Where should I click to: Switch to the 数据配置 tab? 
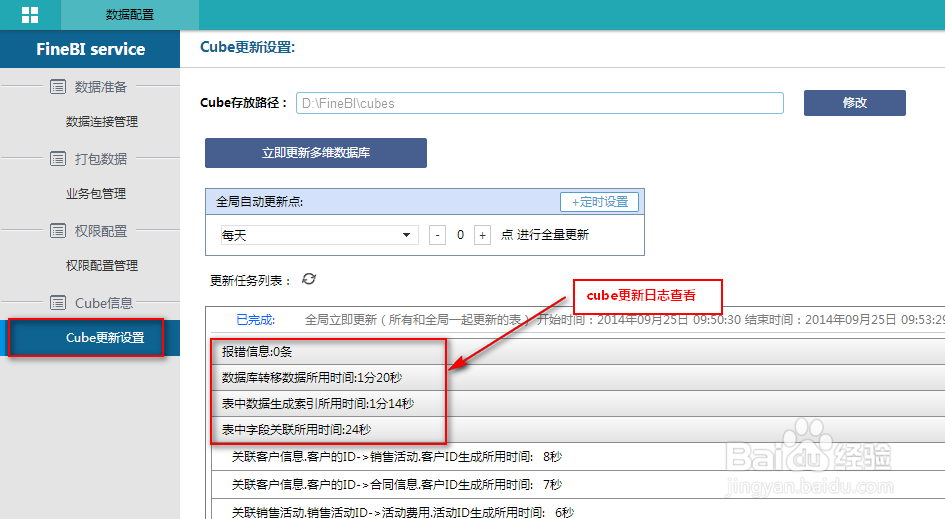(x=130, y=15)
